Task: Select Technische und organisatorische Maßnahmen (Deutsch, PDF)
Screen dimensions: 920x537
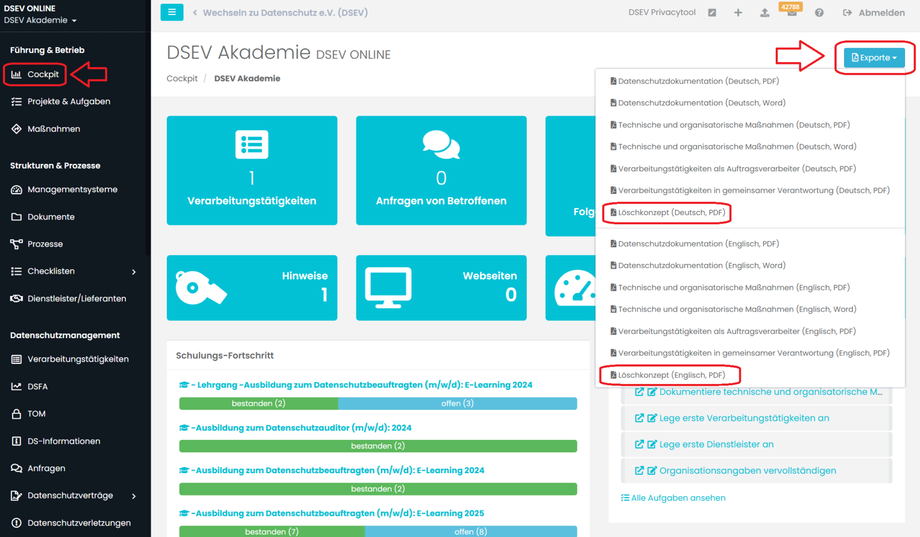Action: 730,125
